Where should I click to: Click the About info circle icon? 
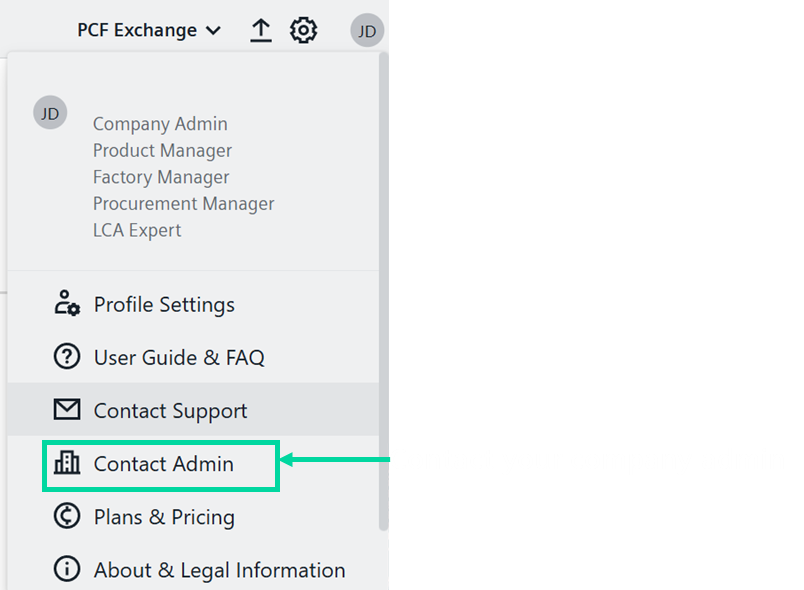[x=67, y=569]
